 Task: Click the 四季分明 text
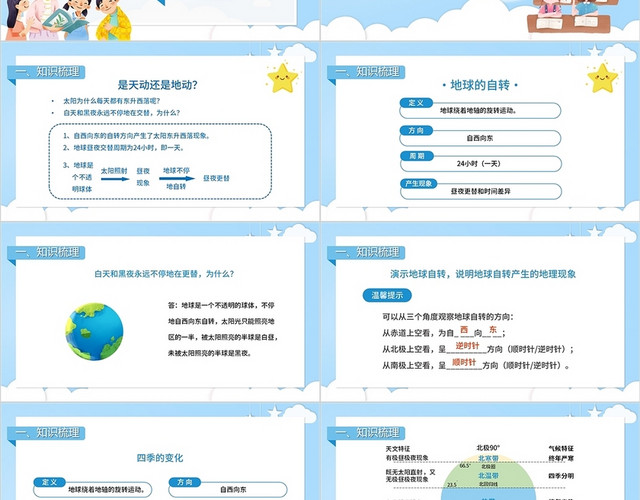tap(561, 476)
